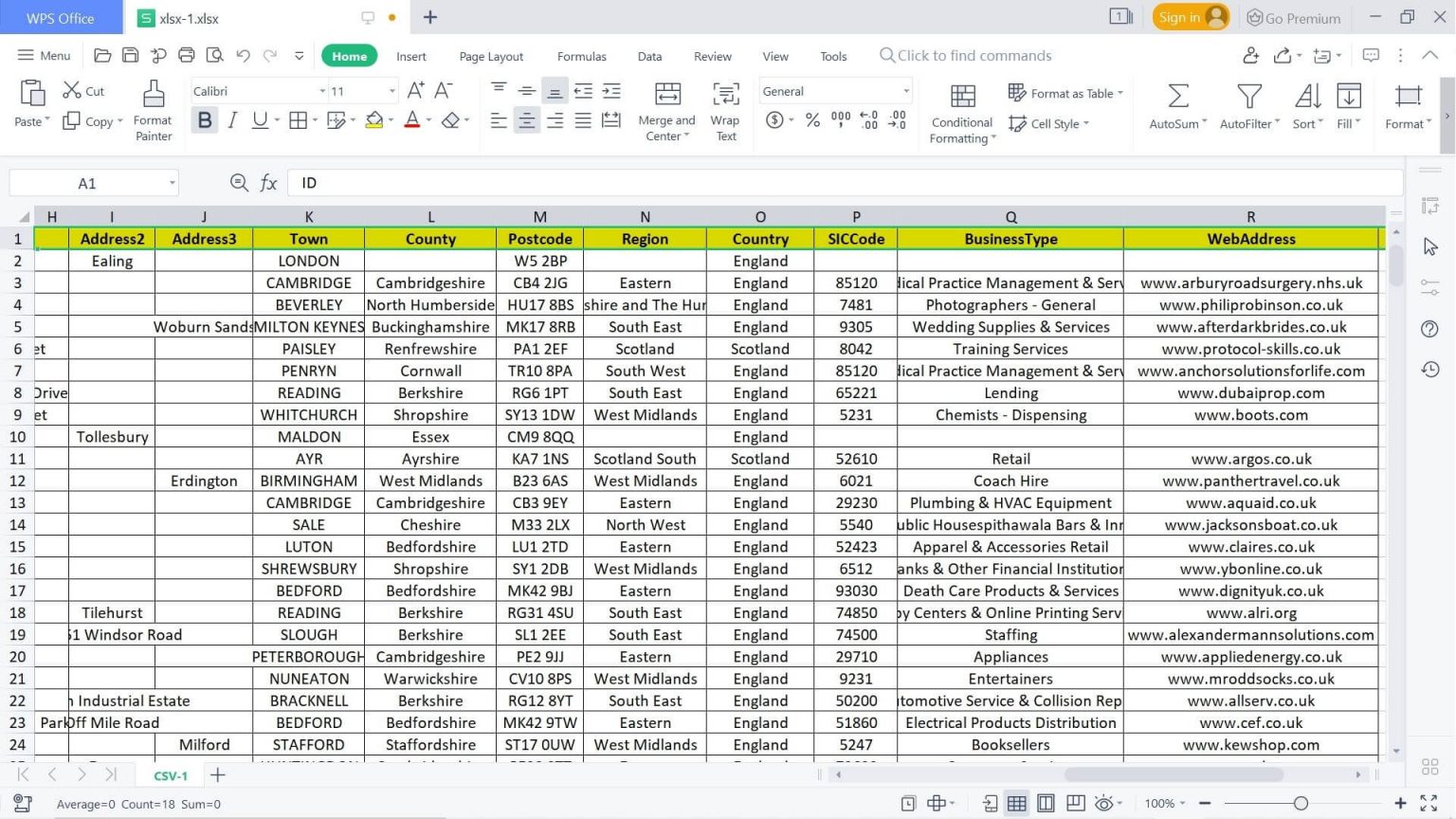Click the Sign in button

coord(1188,17)
